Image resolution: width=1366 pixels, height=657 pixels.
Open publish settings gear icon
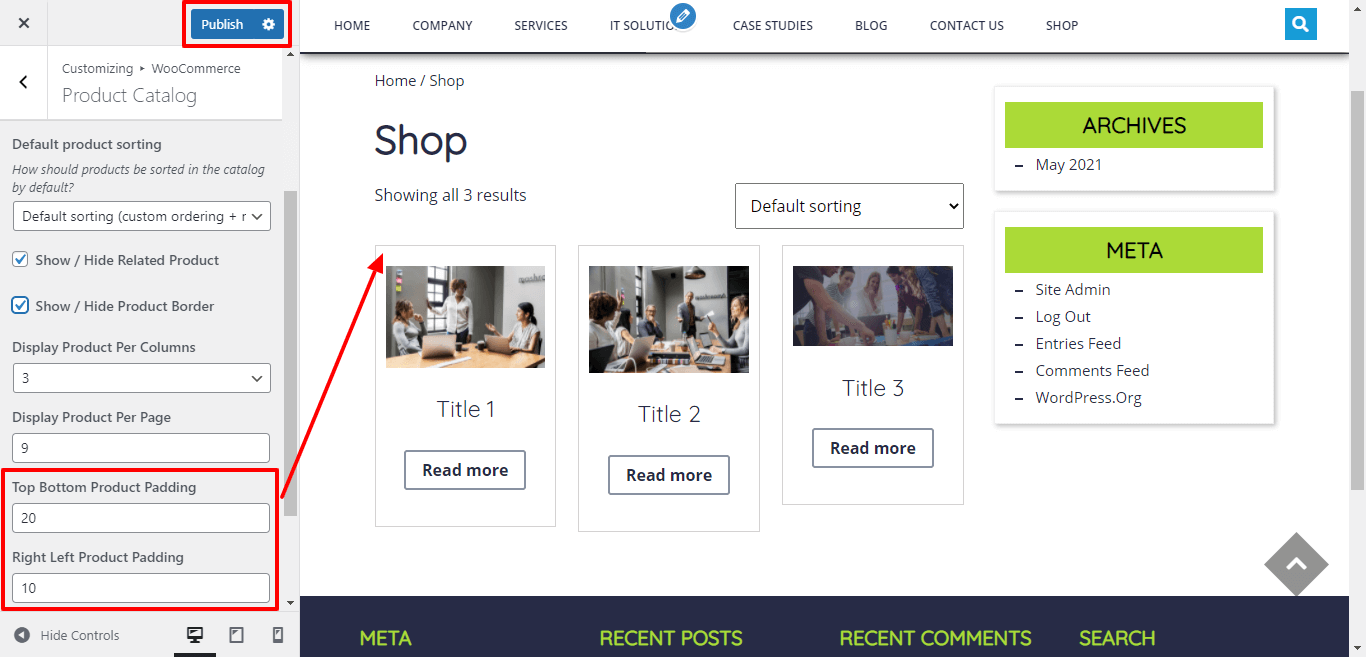click(x=268, y=24)
